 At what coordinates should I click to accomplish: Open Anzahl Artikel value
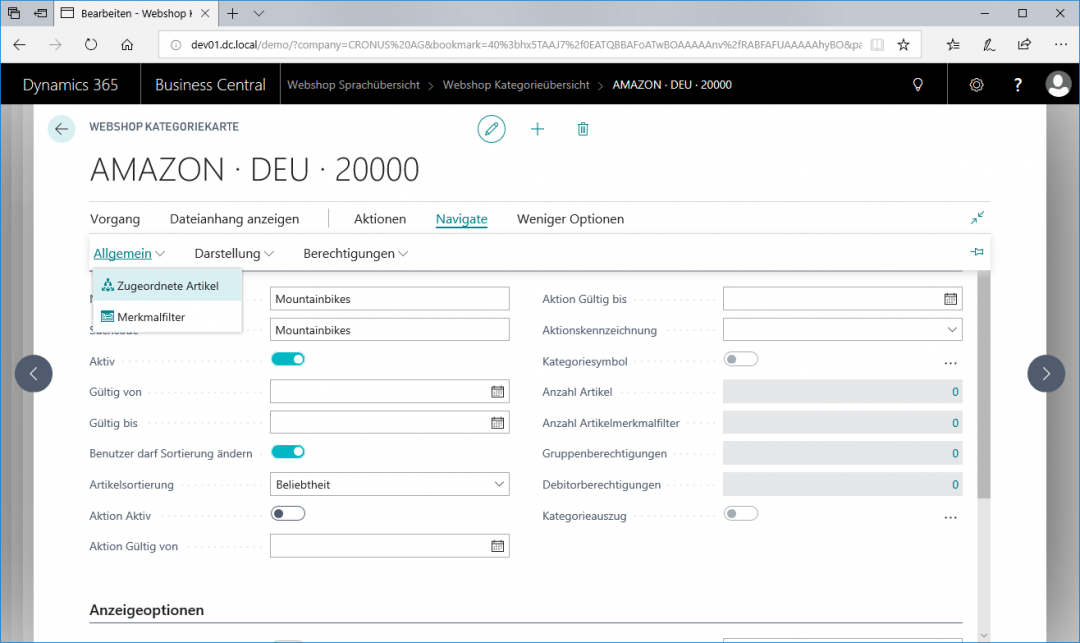842,392
